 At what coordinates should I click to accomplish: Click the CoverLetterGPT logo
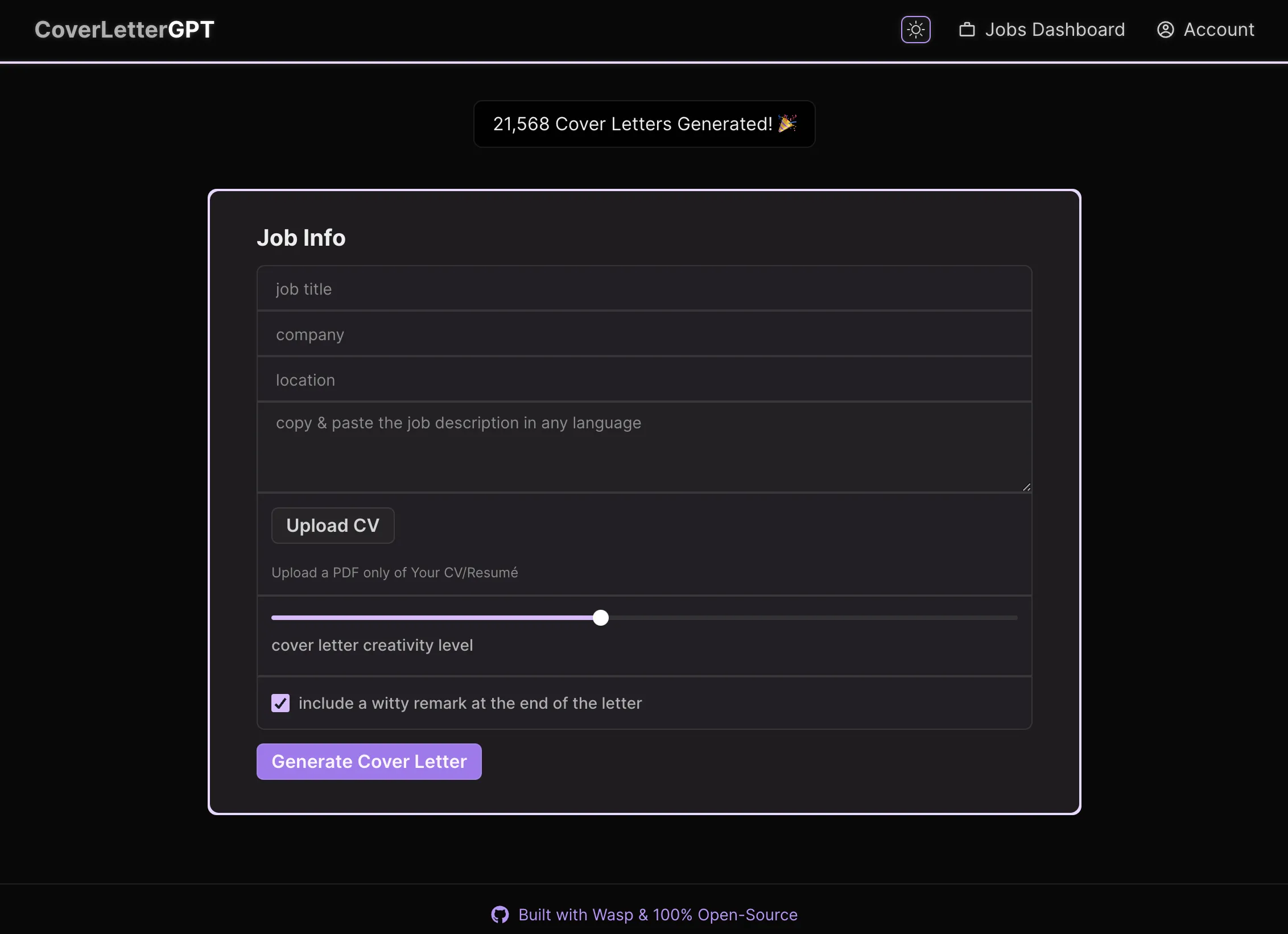click(x=124, y=29)
